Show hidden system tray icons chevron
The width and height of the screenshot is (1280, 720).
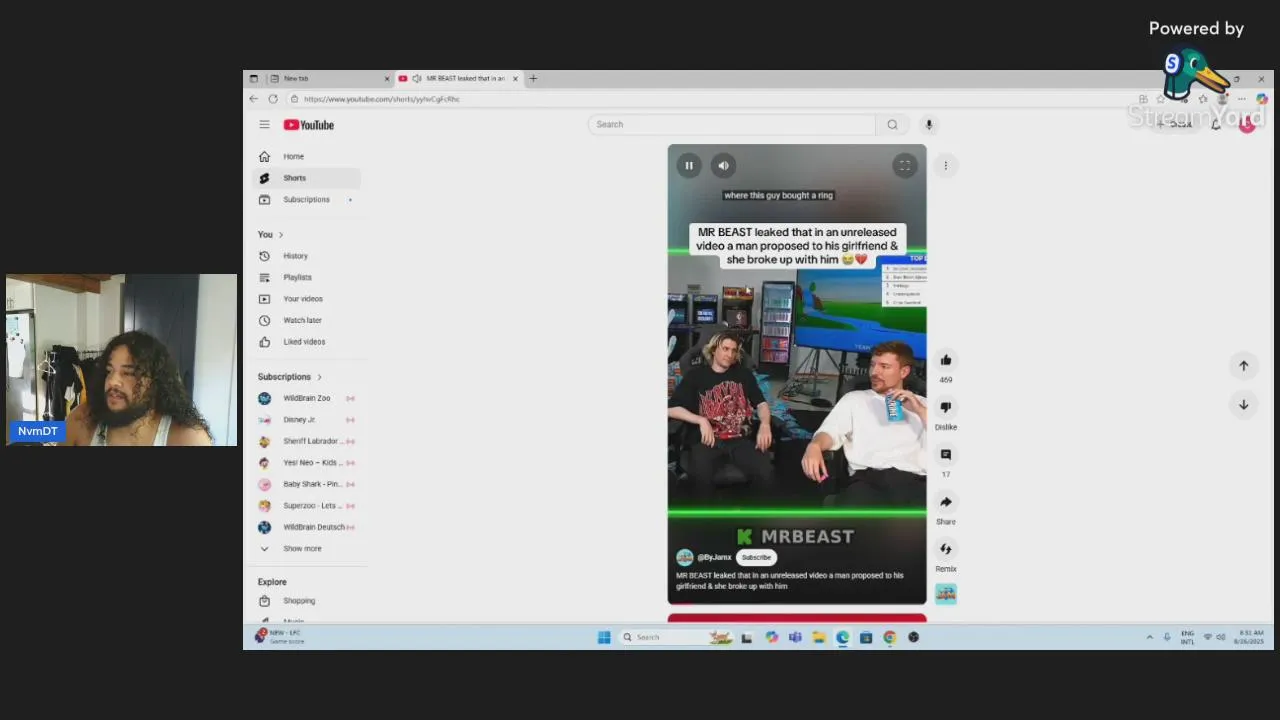click(1149, 637)
